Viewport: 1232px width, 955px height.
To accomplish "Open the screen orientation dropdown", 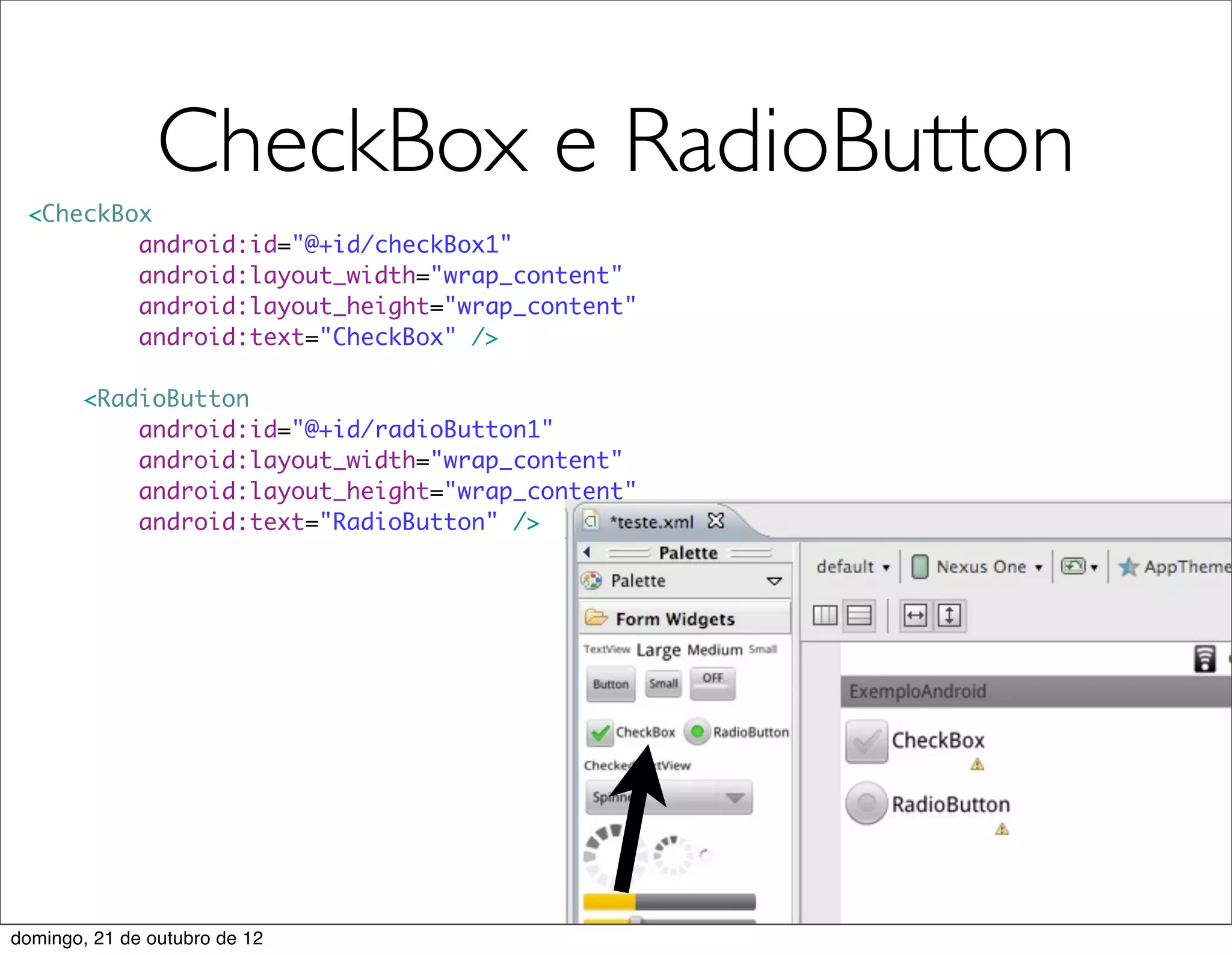I will [x=1079, y=567].
